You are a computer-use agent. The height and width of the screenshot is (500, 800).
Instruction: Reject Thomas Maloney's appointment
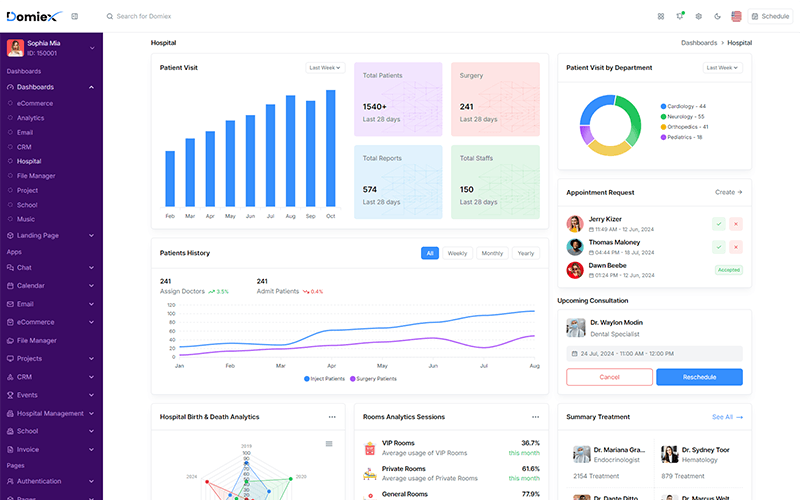[x=736, y=247]
